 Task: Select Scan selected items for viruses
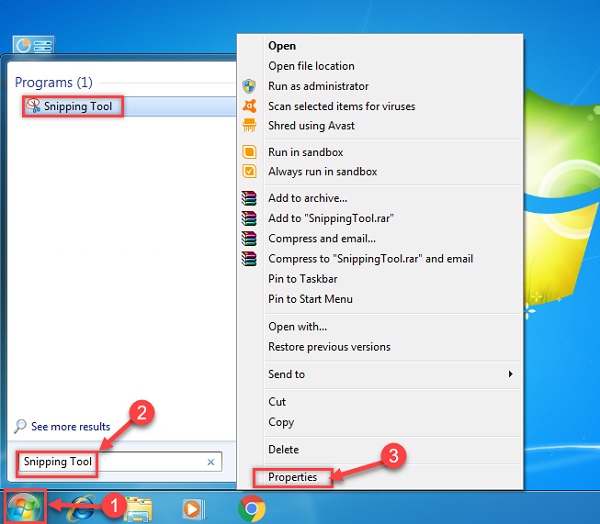[x=341, y=106]
